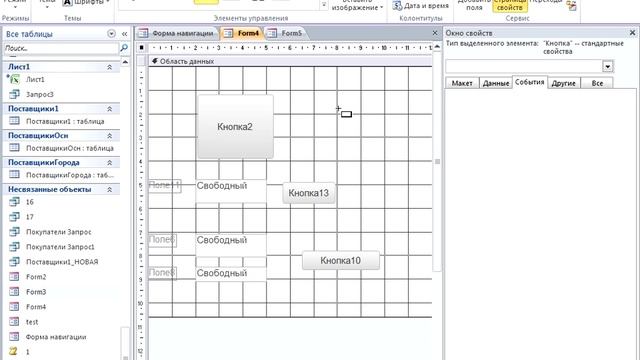The height and width of the screenshot is (360, 640).
Task: Click the Добавить поля ribbon button
Action: coord(474,5)
